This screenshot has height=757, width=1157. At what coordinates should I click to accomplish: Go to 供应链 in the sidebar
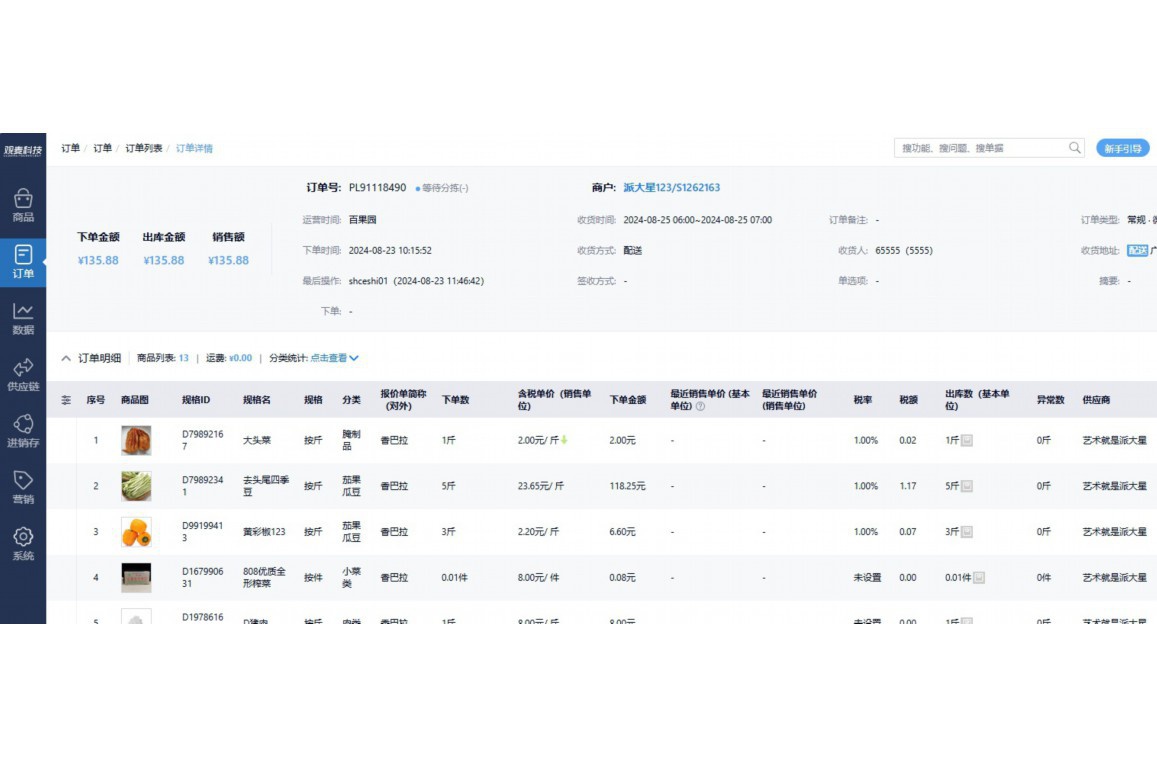(x=23, y=374)
